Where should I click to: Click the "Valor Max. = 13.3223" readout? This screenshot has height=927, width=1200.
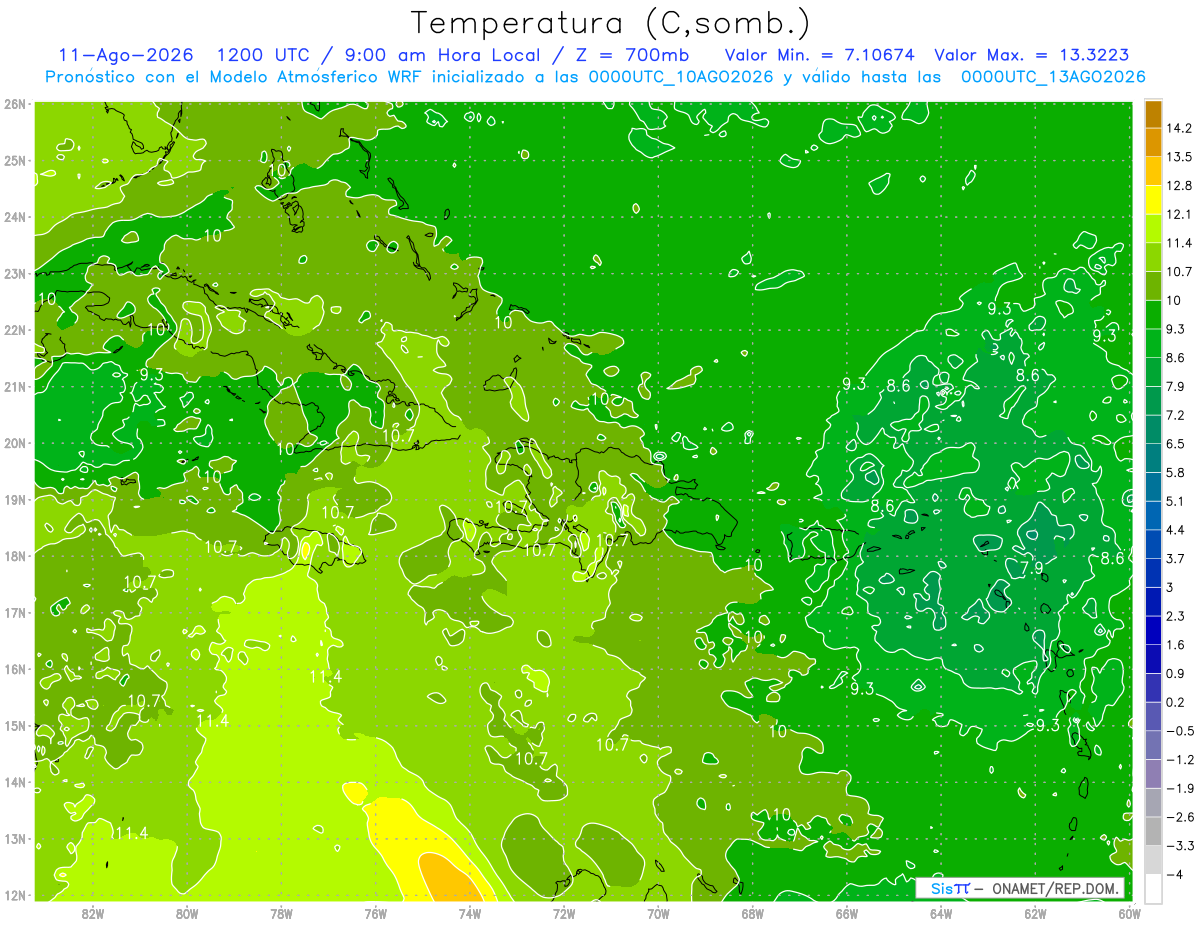[1032, 55]
